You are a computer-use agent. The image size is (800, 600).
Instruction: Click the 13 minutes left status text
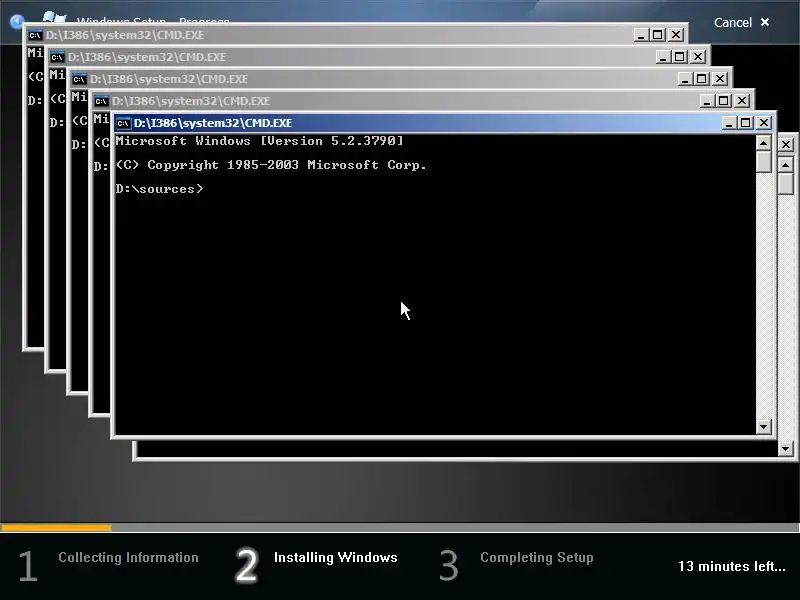point(732,566)
